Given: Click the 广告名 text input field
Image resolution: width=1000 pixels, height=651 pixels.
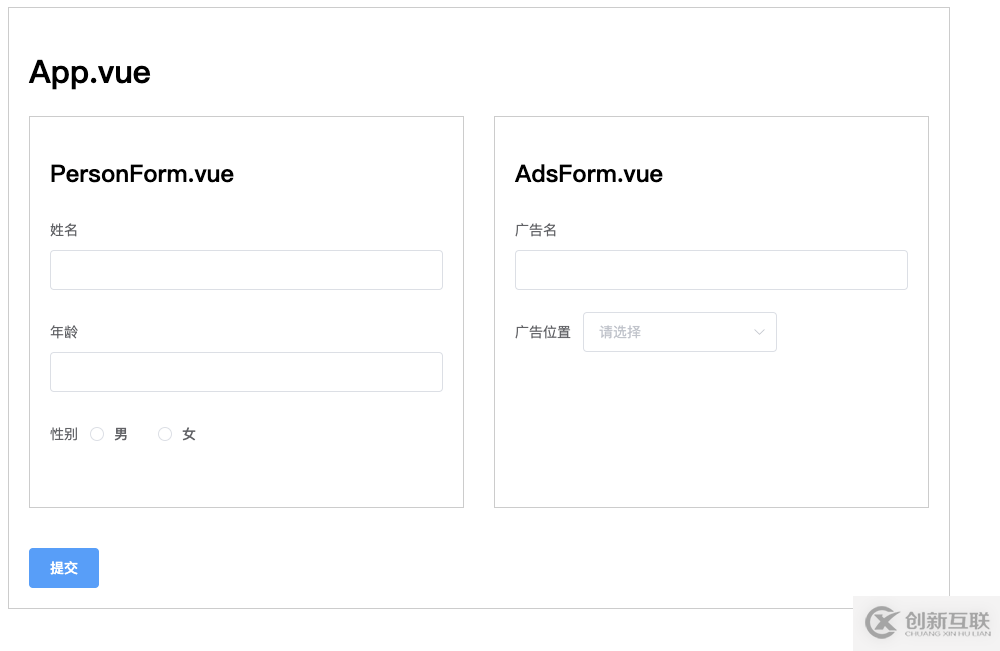Looking at the screenshot, I should click(x=711, y=270).
